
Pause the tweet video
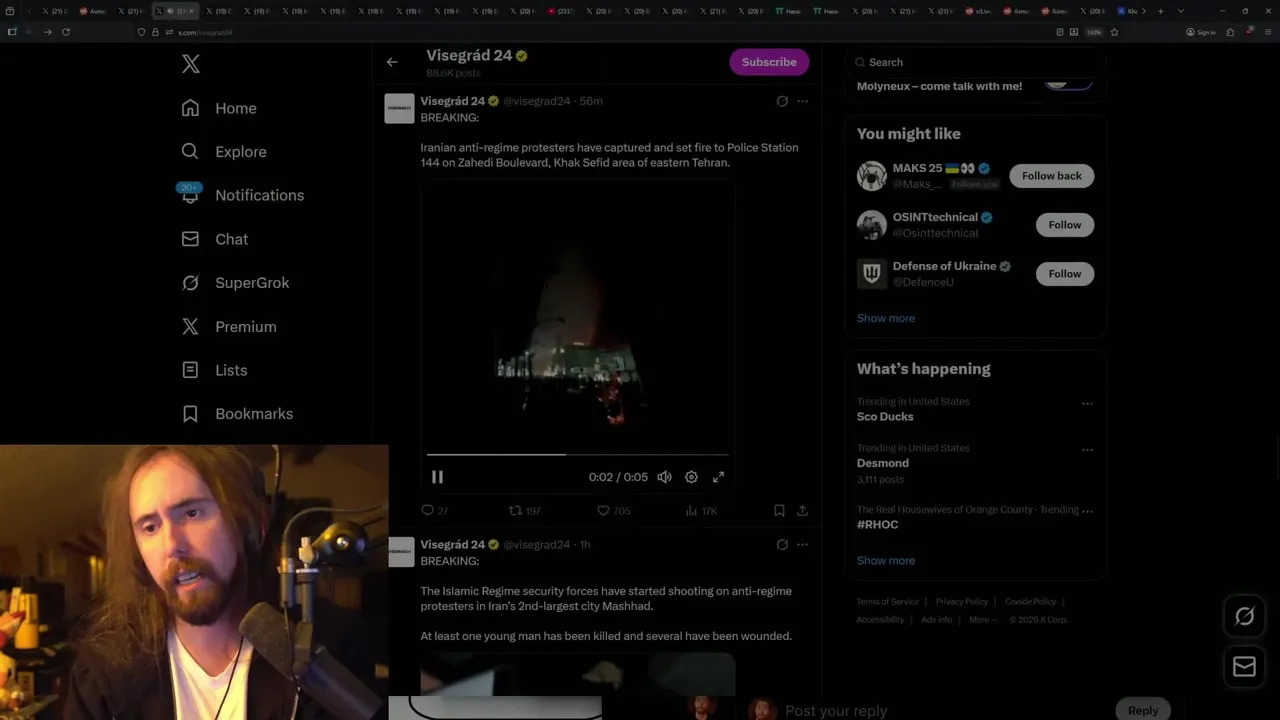click(x=437, y=477)
